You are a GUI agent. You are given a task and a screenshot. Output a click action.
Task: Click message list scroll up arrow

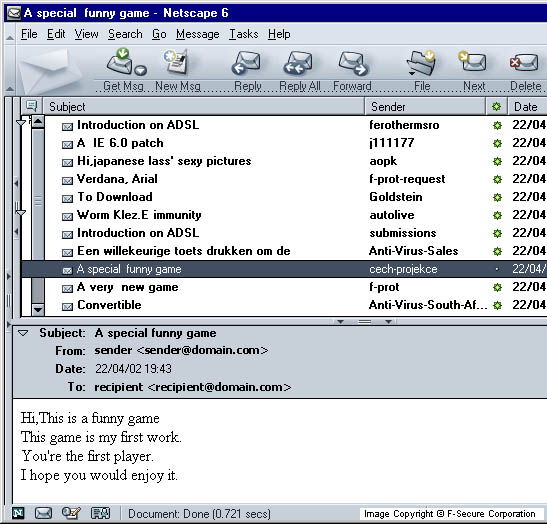(38, 122)
